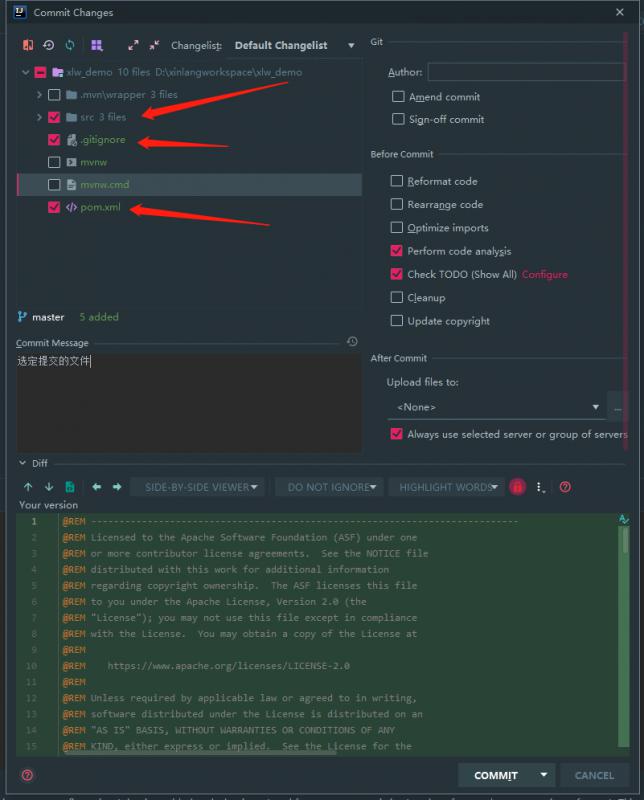Expand all nodes in changes tree

tap(133, 45)
